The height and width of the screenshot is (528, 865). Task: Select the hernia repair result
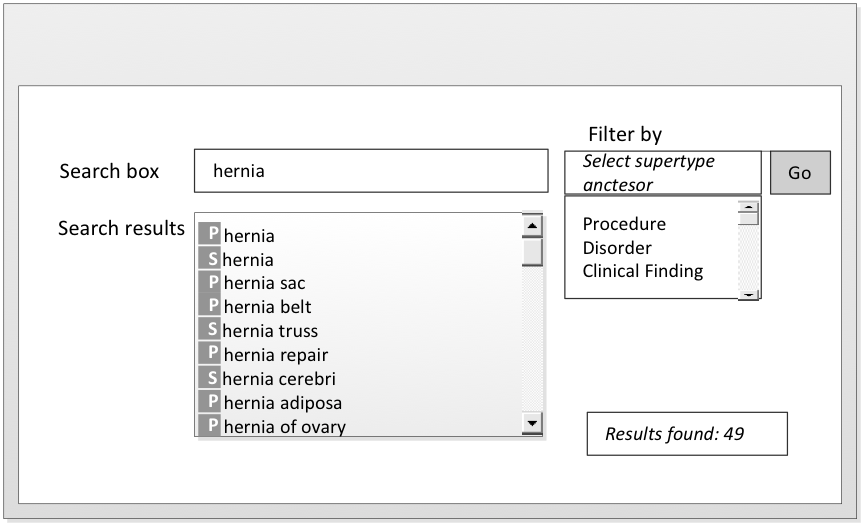coord(276,355)
